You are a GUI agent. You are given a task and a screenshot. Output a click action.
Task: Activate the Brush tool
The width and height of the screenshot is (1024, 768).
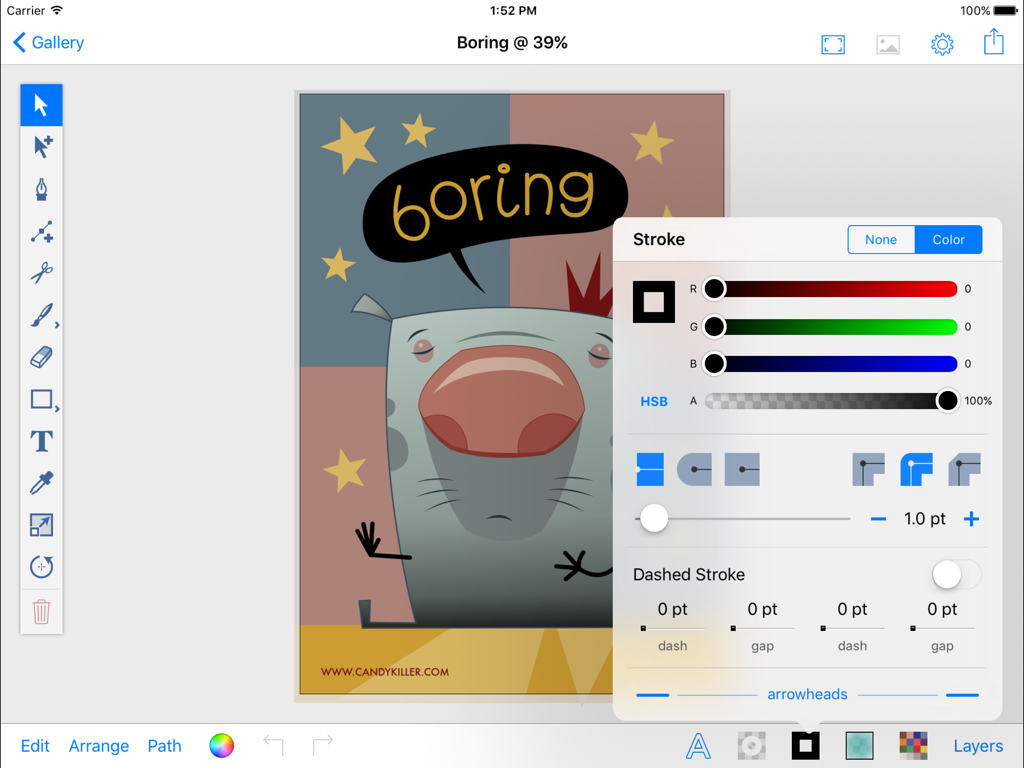coord(41,315)
